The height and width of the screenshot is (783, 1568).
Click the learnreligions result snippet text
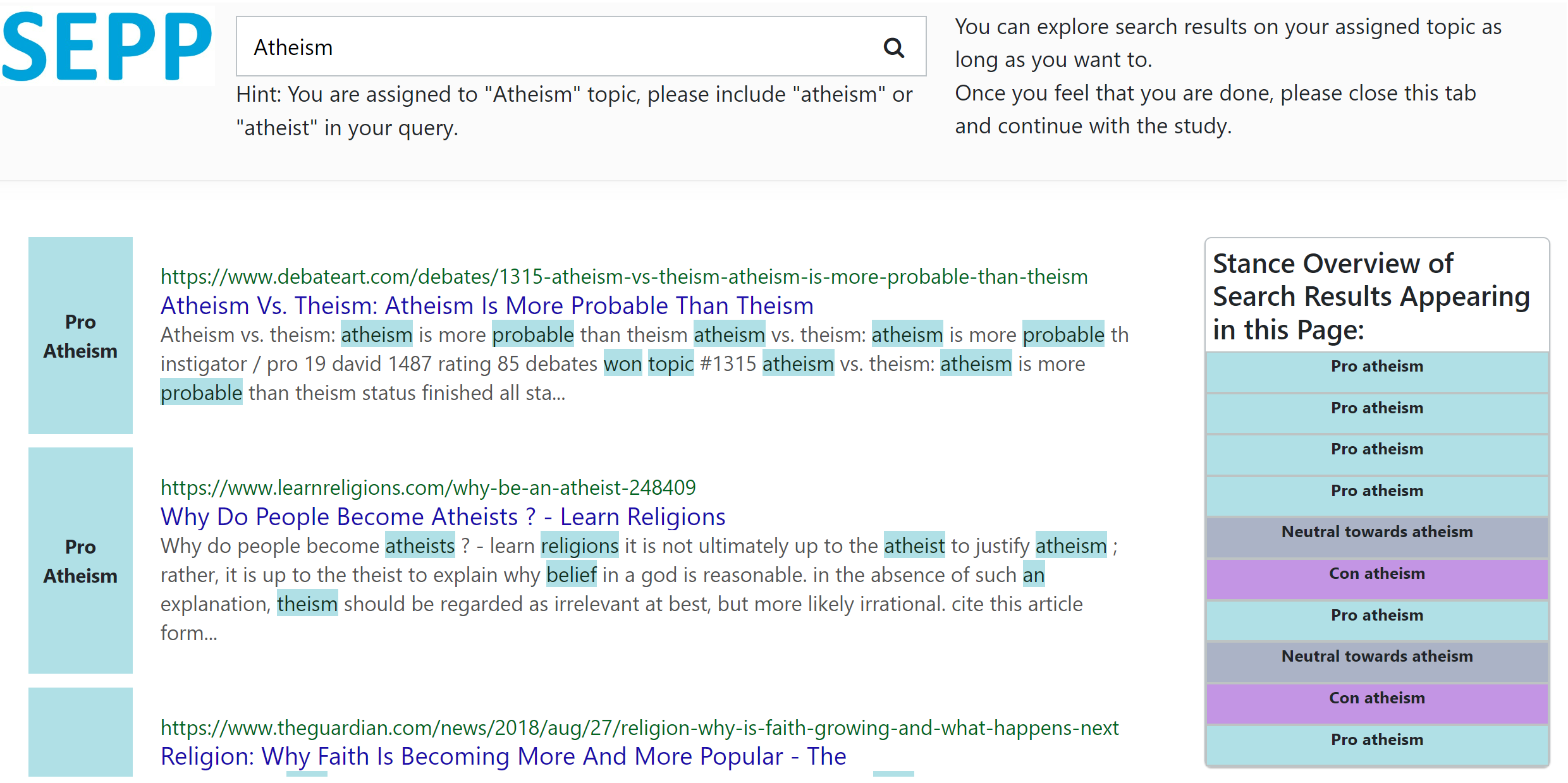pyautogui.click(x=639, y=590)
